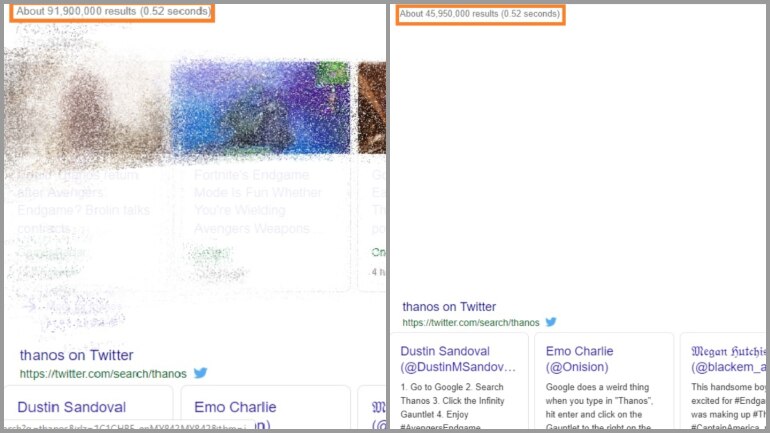Open the blue Fortnite Endgame thumbnail image
This screenshot has height=433, width=770.
point(260,108)
